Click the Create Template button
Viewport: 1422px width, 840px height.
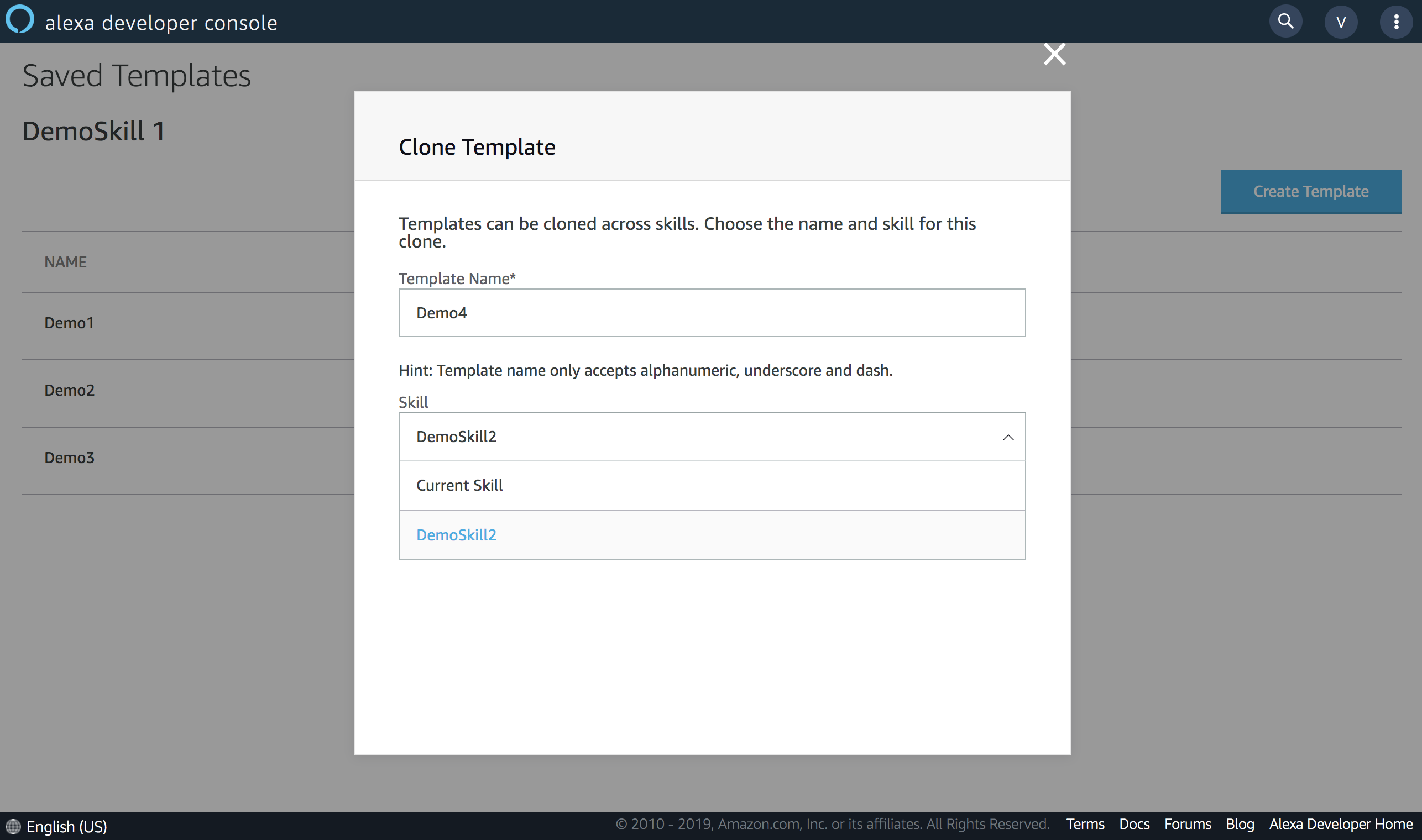(1310, 192)
